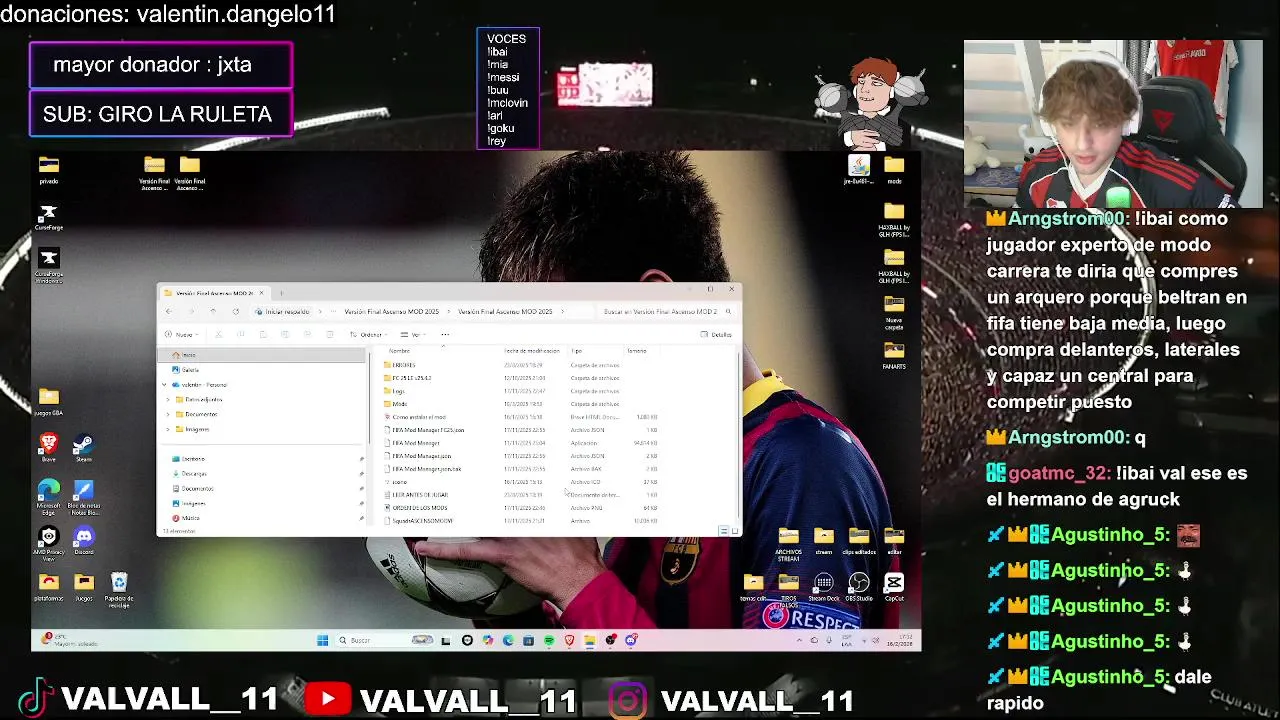Select the Logs folder row

click(x=520, y=391)
